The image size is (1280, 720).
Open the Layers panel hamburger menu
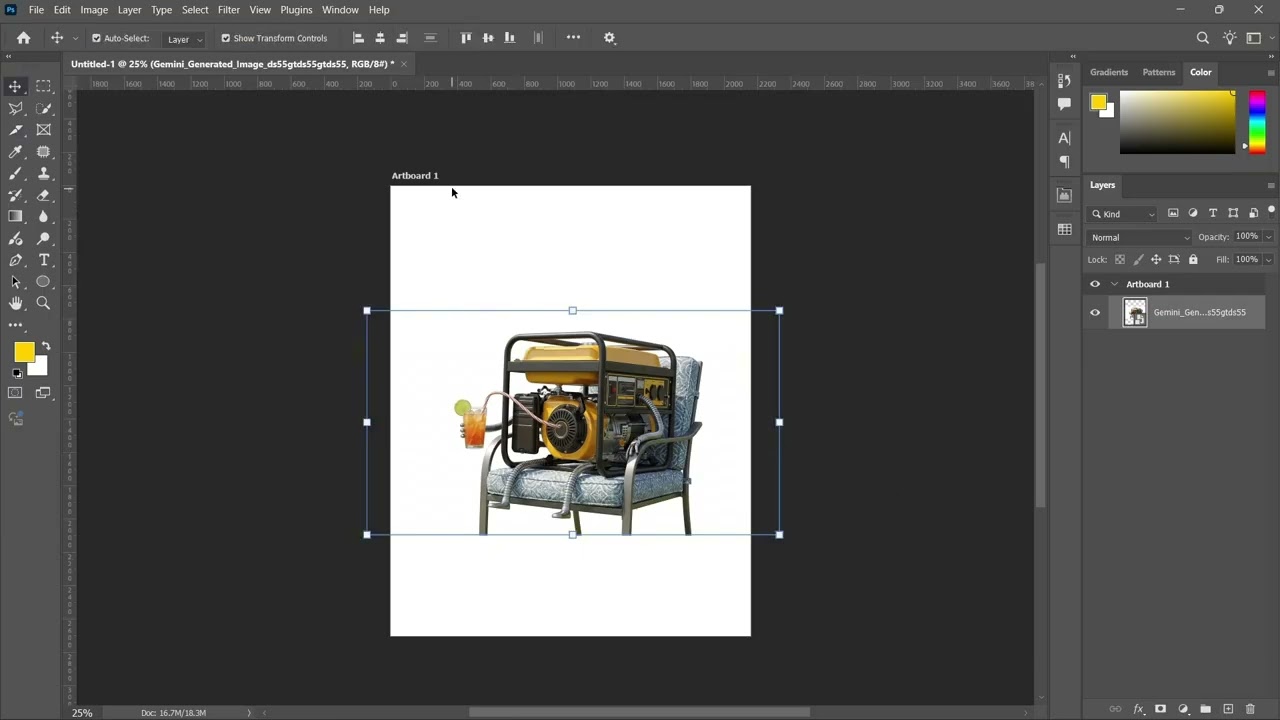tap(1271, 185)
